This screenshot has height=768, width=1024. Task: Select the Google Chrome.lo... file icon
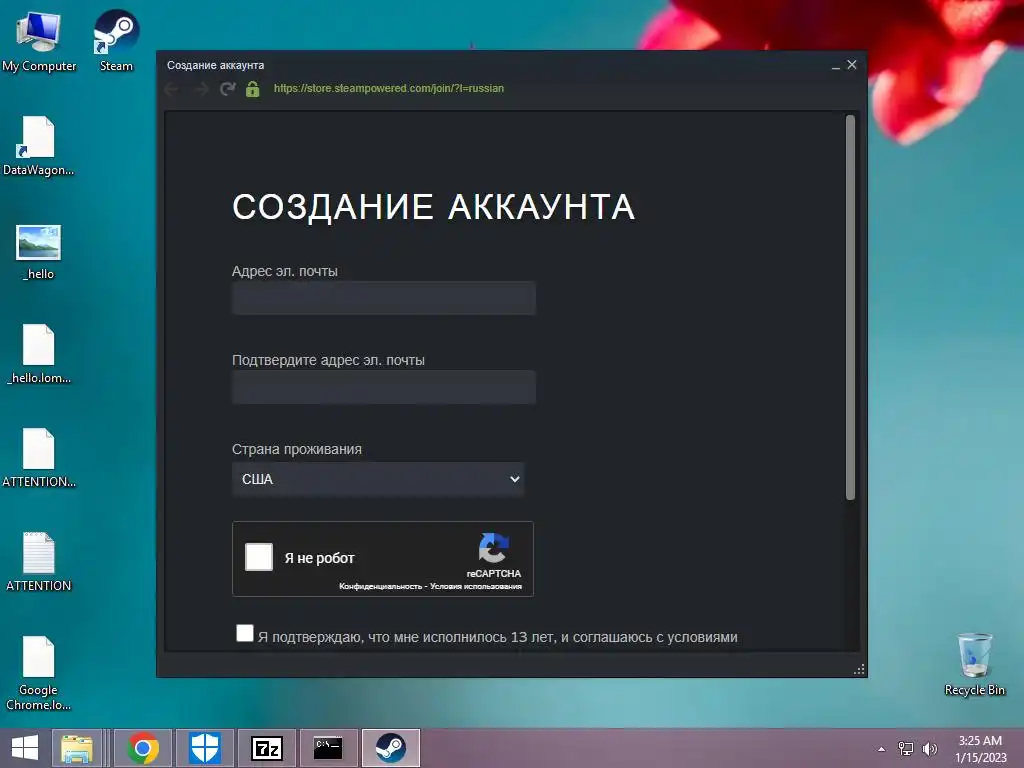coord(39,673)
